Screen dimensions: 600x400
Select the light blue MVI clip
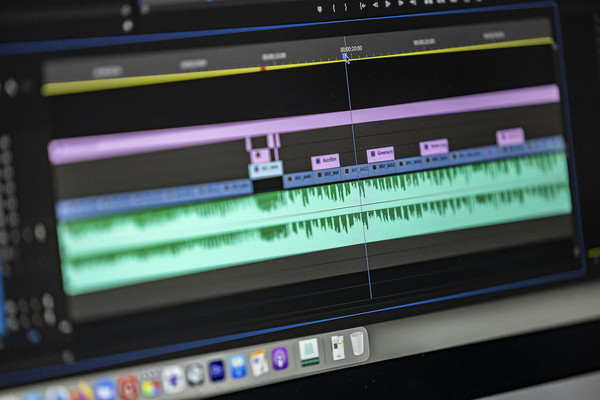[x=266, y=169]
